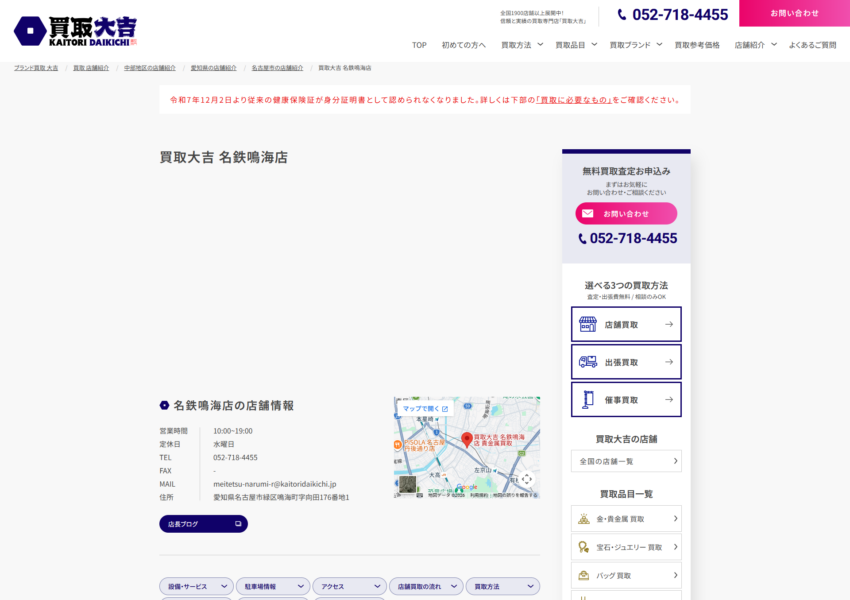Image resolution: width=850 pixels, height=600 pixels.
Task: Click the gem icon for 宝石・ジュエリー 買取
Action: pyautogui.click(x=584, y=547)
